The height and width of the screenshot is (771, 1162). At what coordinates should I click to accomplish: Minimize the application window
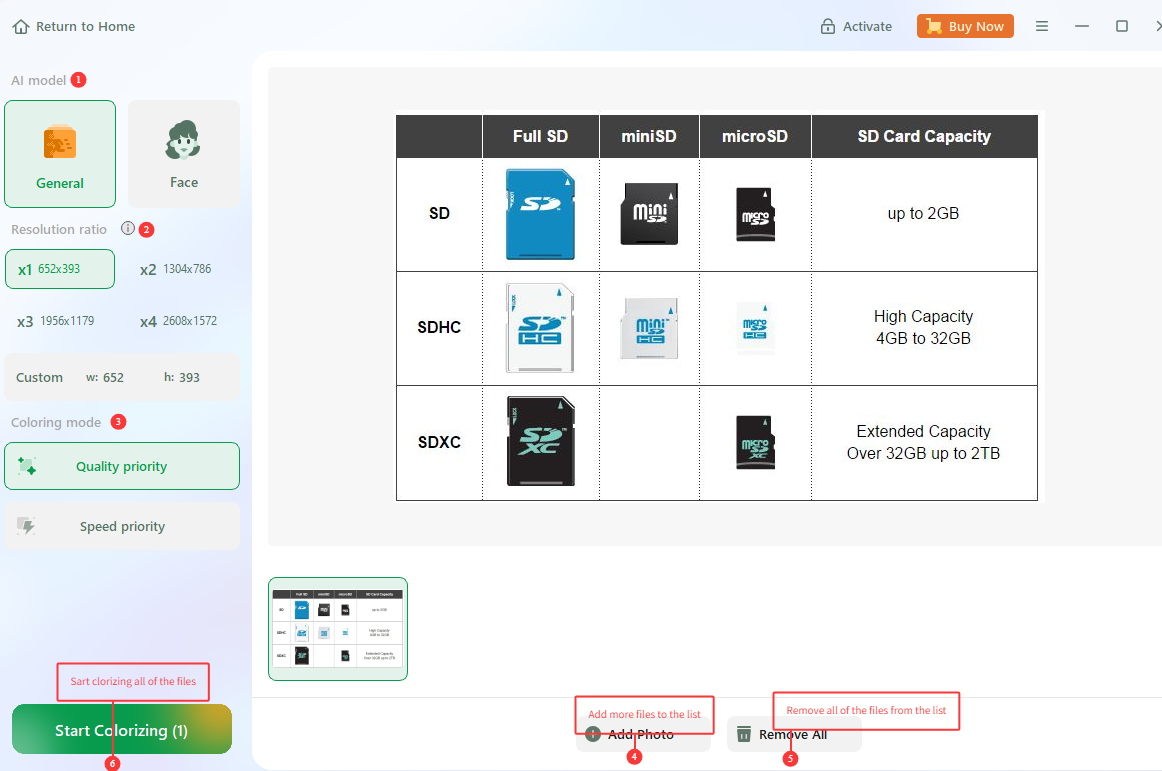click(1082, 26)
